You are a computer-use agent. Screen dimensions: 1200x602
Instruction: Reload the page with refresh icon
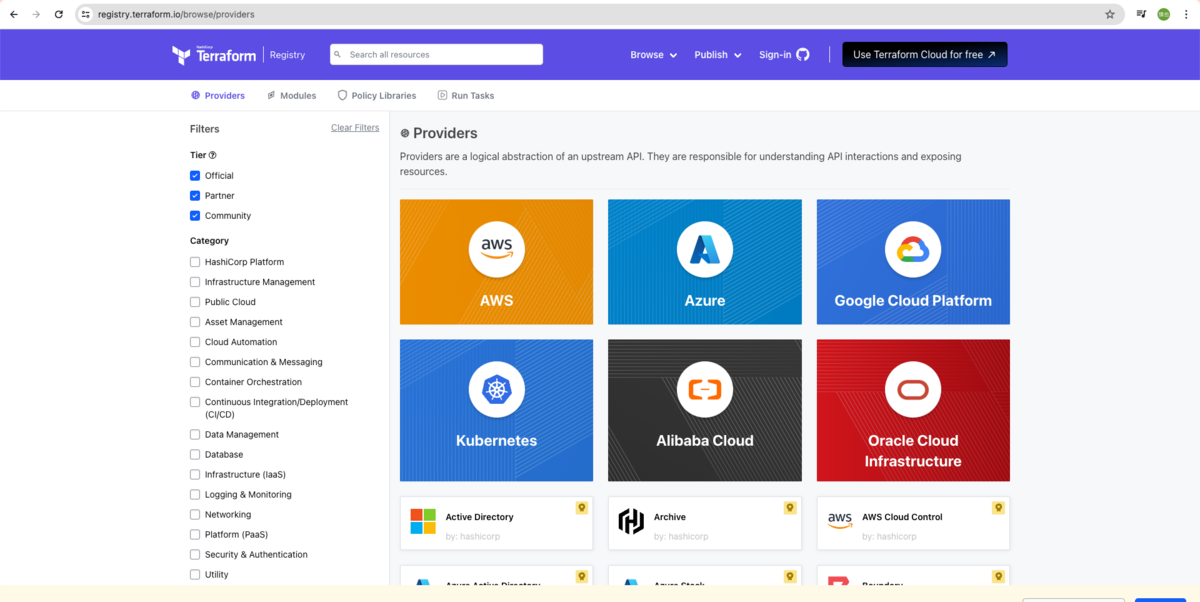[59, 15]
